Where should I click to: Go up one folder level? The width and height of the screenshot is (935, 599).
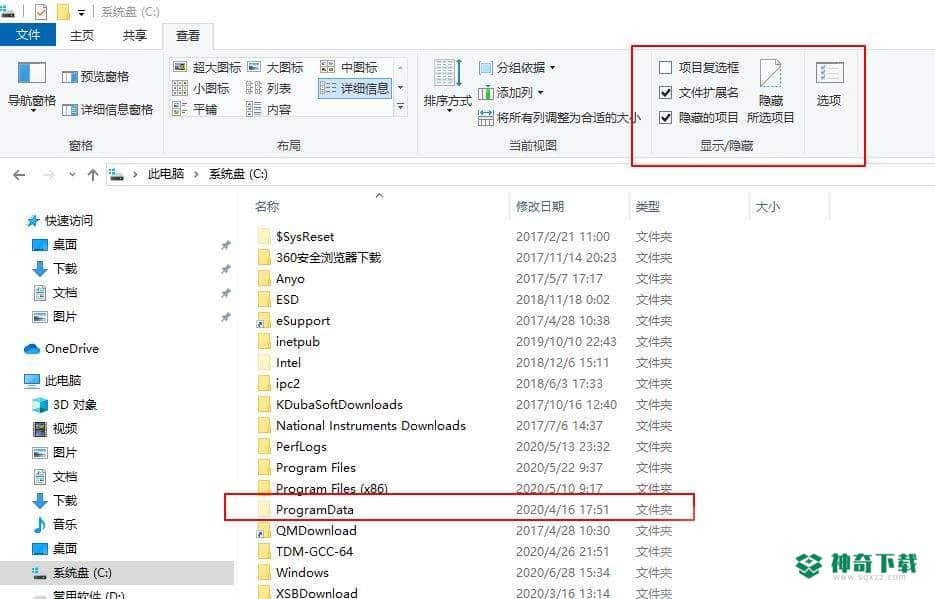point(92,175)
